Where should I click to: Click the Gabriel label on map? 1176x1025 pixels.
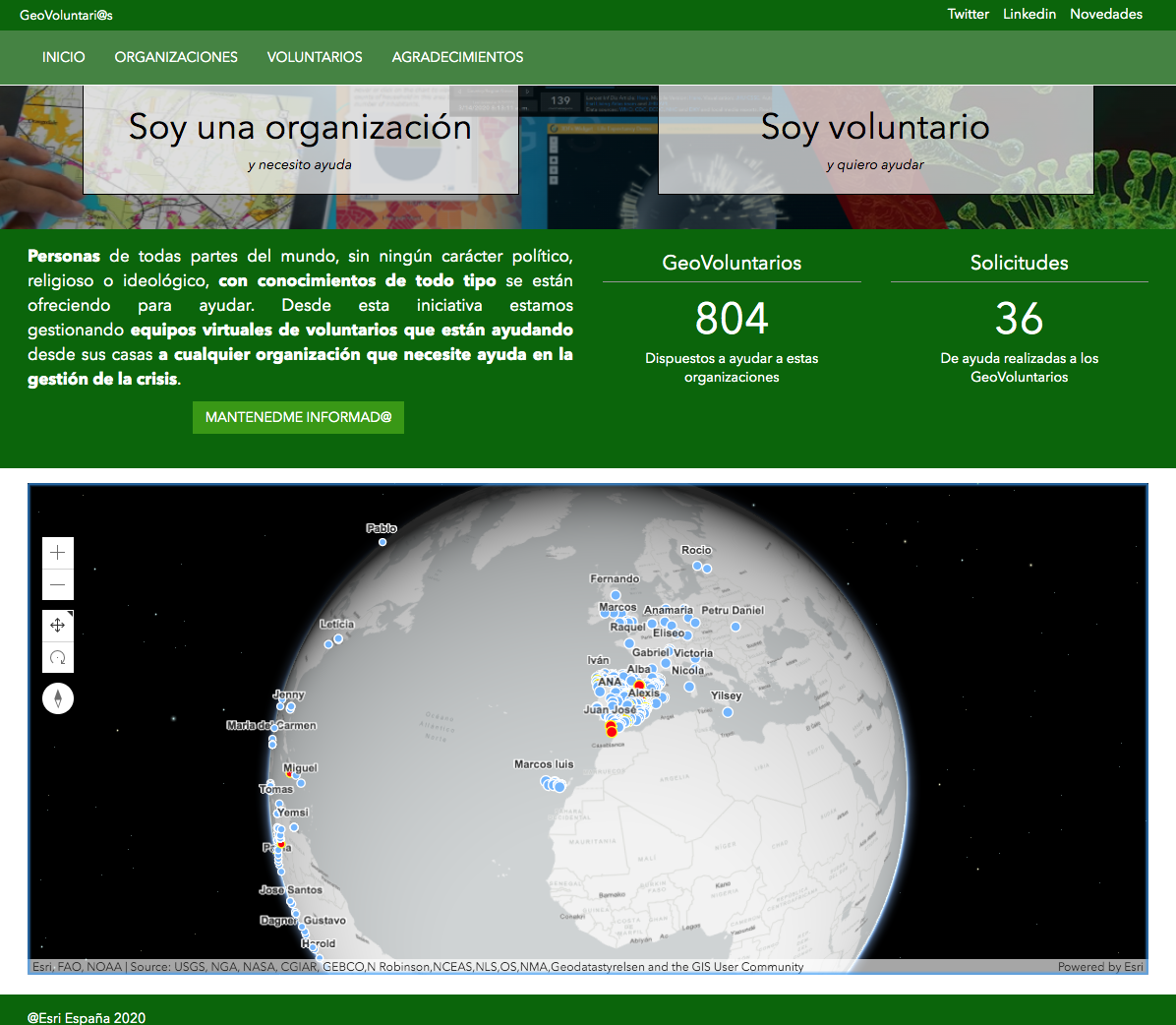[650, 652]
